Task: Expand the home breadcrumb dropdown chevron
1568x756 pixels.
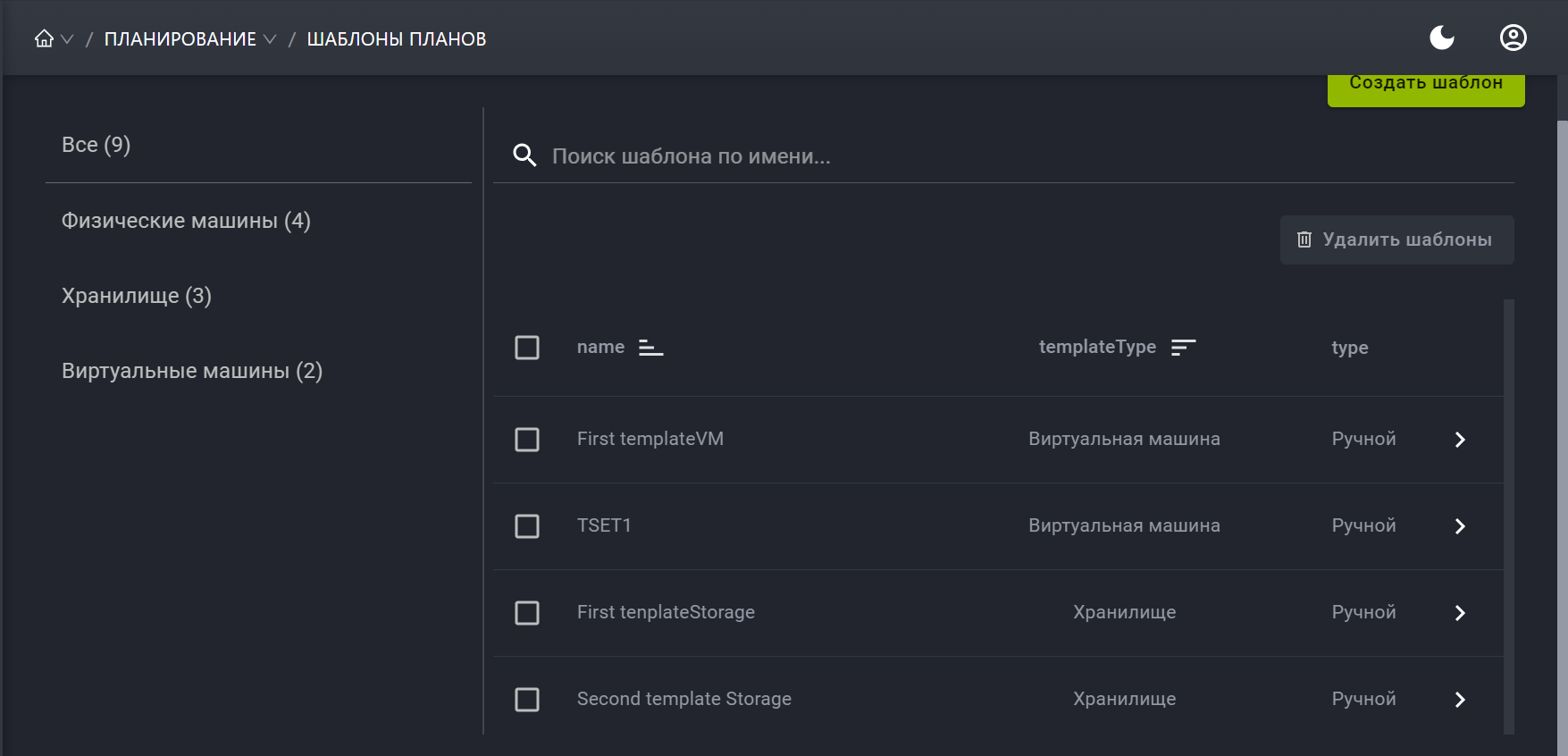Action: pos(67,39)
